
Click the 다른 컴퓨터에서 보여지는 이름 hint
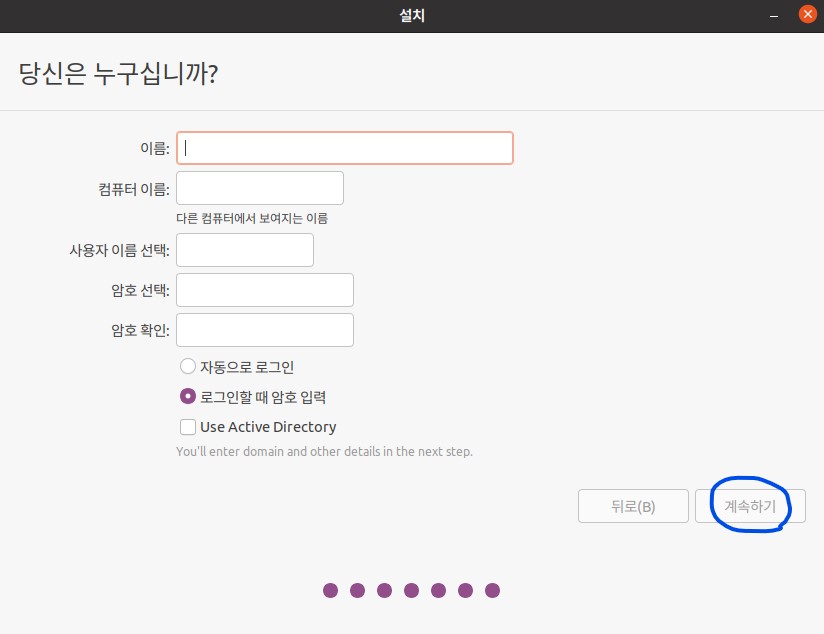[x=252, y=218]
